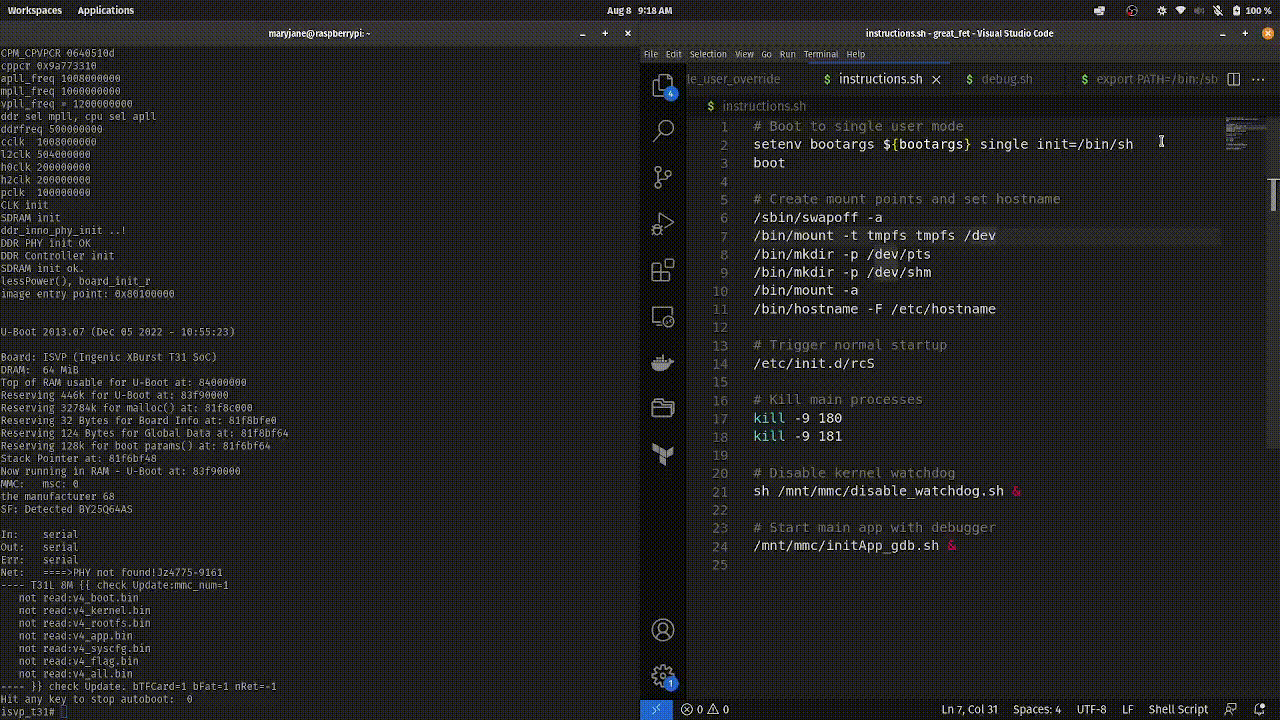Image resolution: width=1280 pixels, height=720 pixels.
Task: Click the Accounts icon in activity bar
Action: (x=663, y=630)
